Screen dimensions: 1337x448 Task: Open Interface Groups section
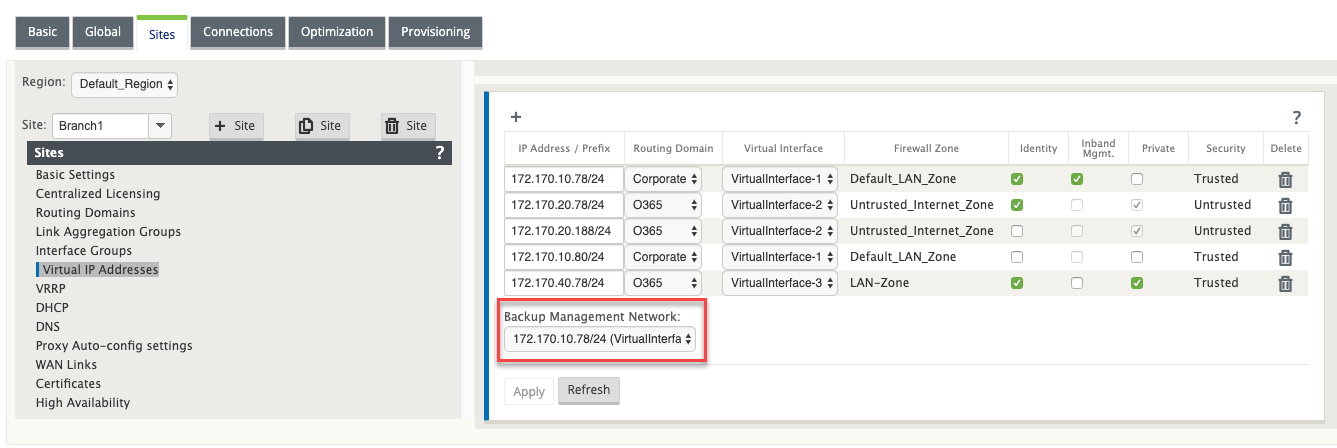(x=83, y=251)
